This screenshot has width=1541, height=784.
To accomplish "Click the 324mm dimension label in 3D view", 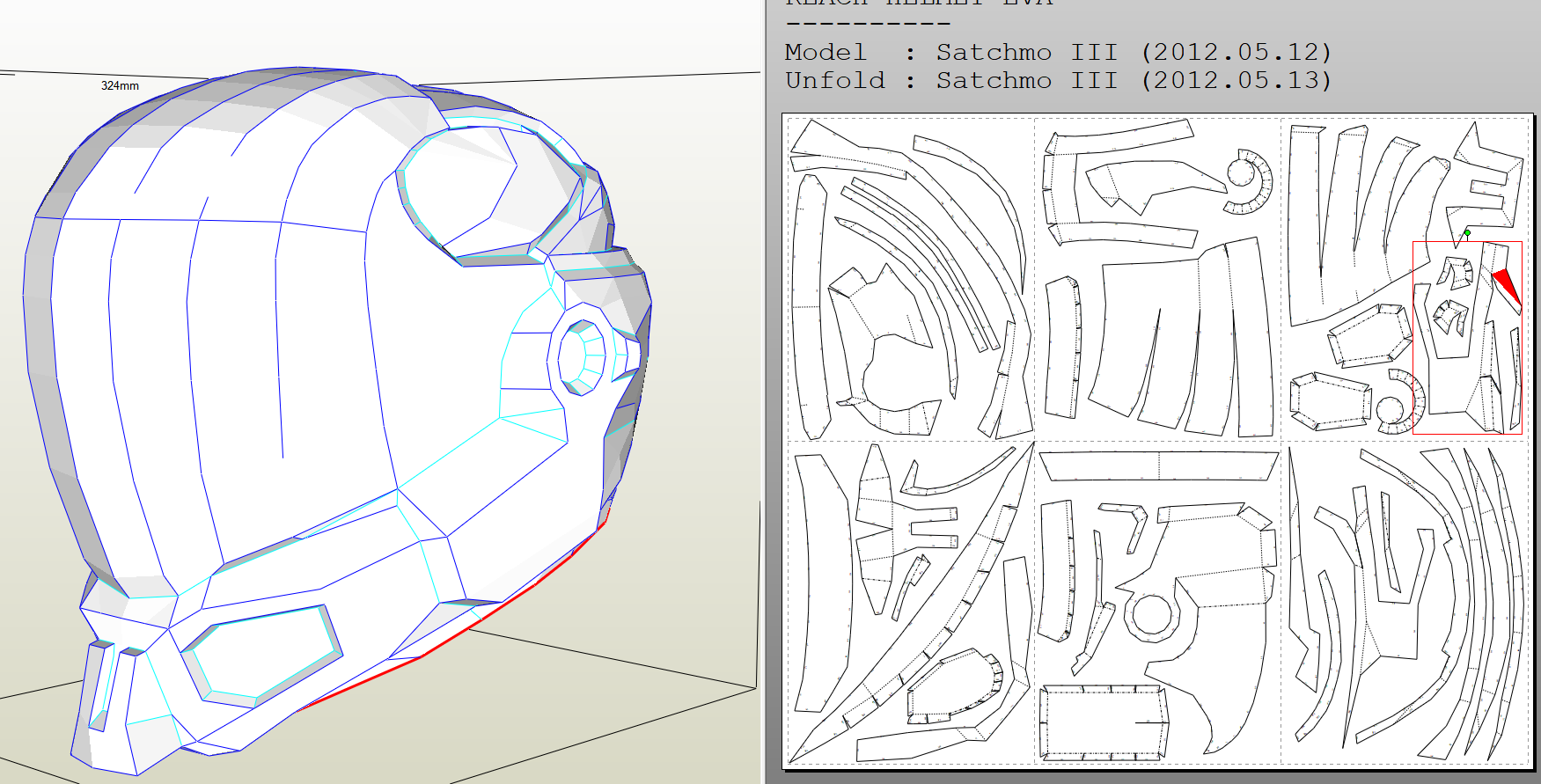I will (120, 85).
